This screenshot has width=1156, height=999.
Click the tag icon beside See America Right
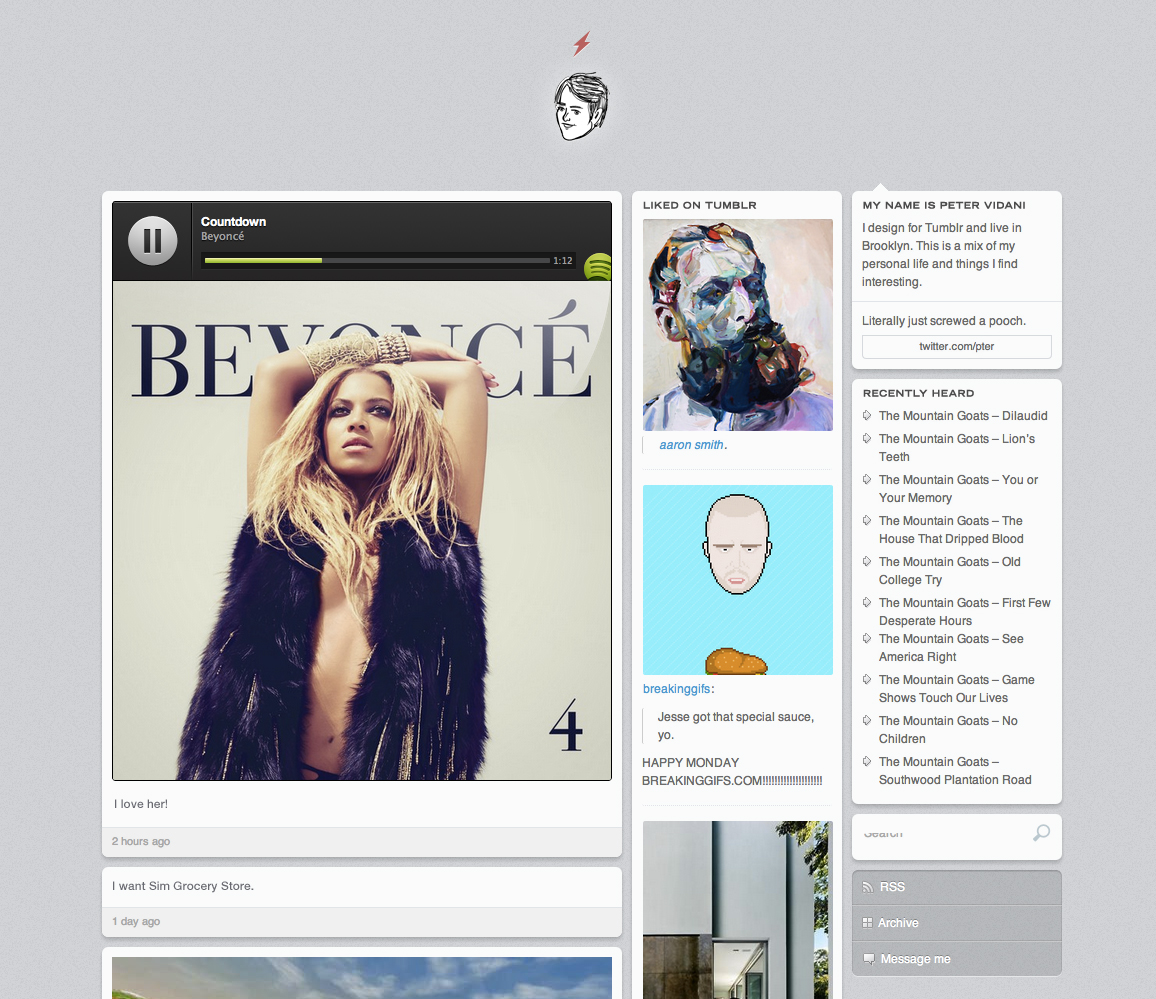point(867,638)
